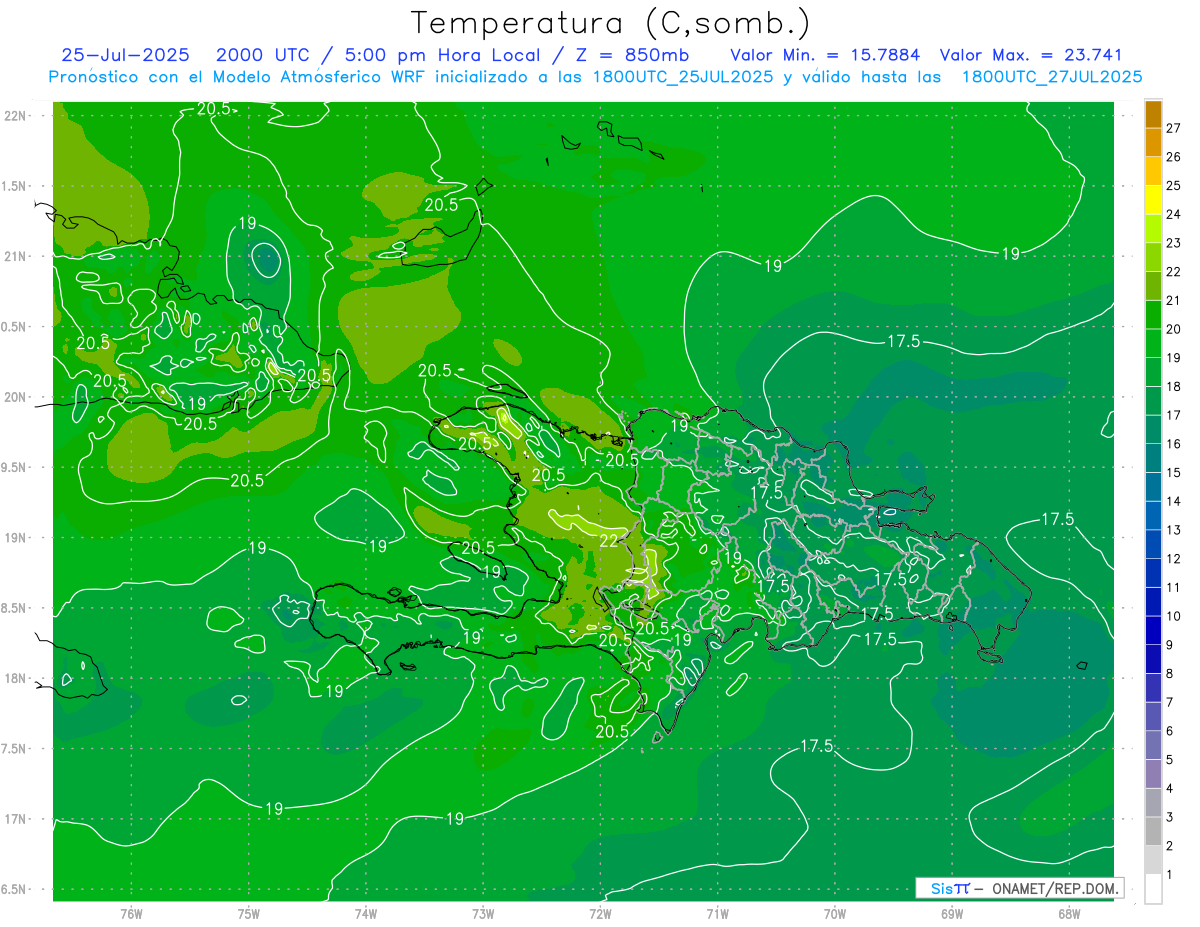Click longitude axis label "68W"
The width and height of the screenshot is (1200, 927).
[x=1069, y=914]
